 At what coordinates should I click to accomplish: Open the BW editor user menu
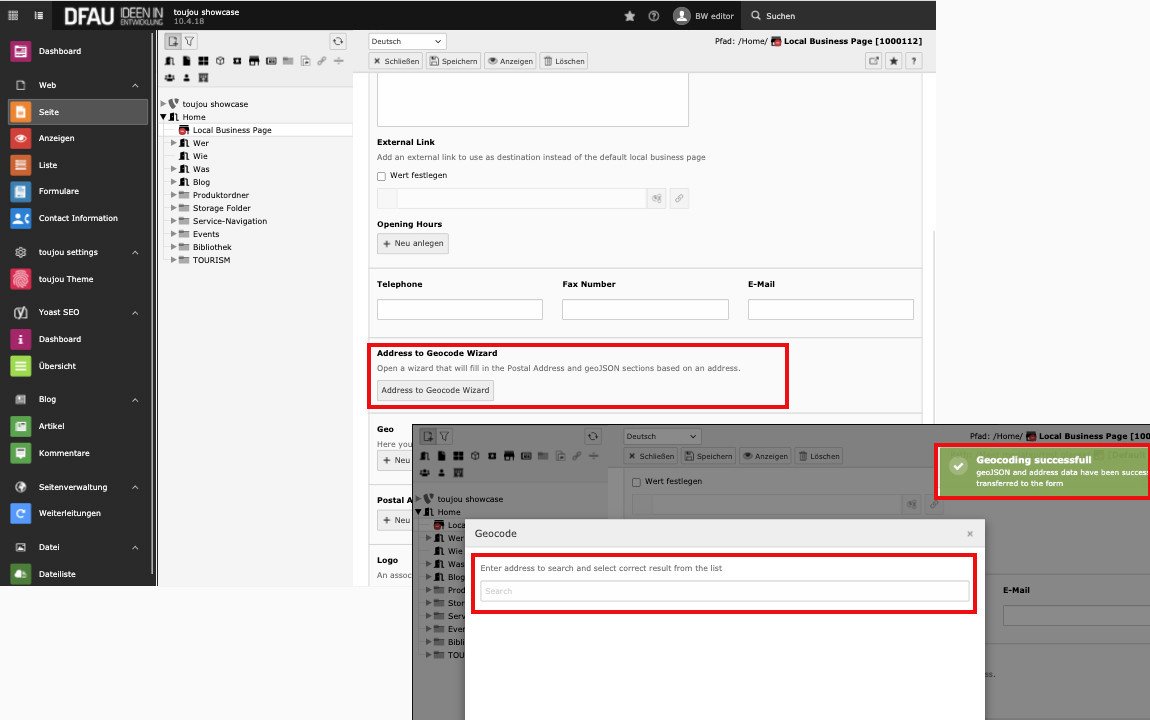[705, 16]
